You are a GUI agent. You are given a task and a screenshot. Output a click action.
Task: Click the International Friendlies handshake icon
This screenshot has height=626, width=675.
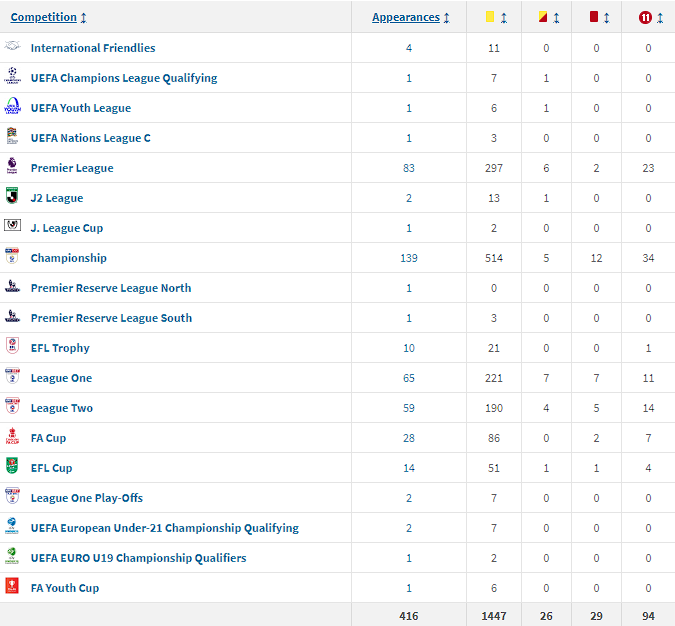pyautogui.click(x=12, y=47)
